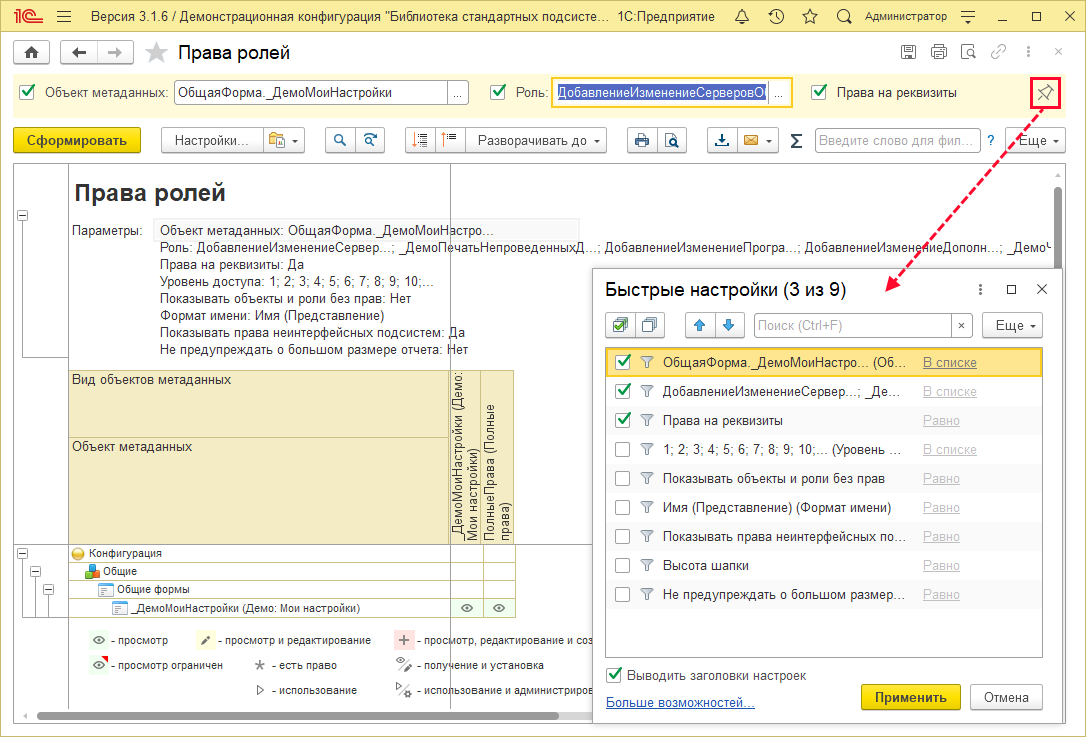Screen dimensions: 1086x737
Task: Open Разворачивать до dropdown
Action: click(537, 141)
